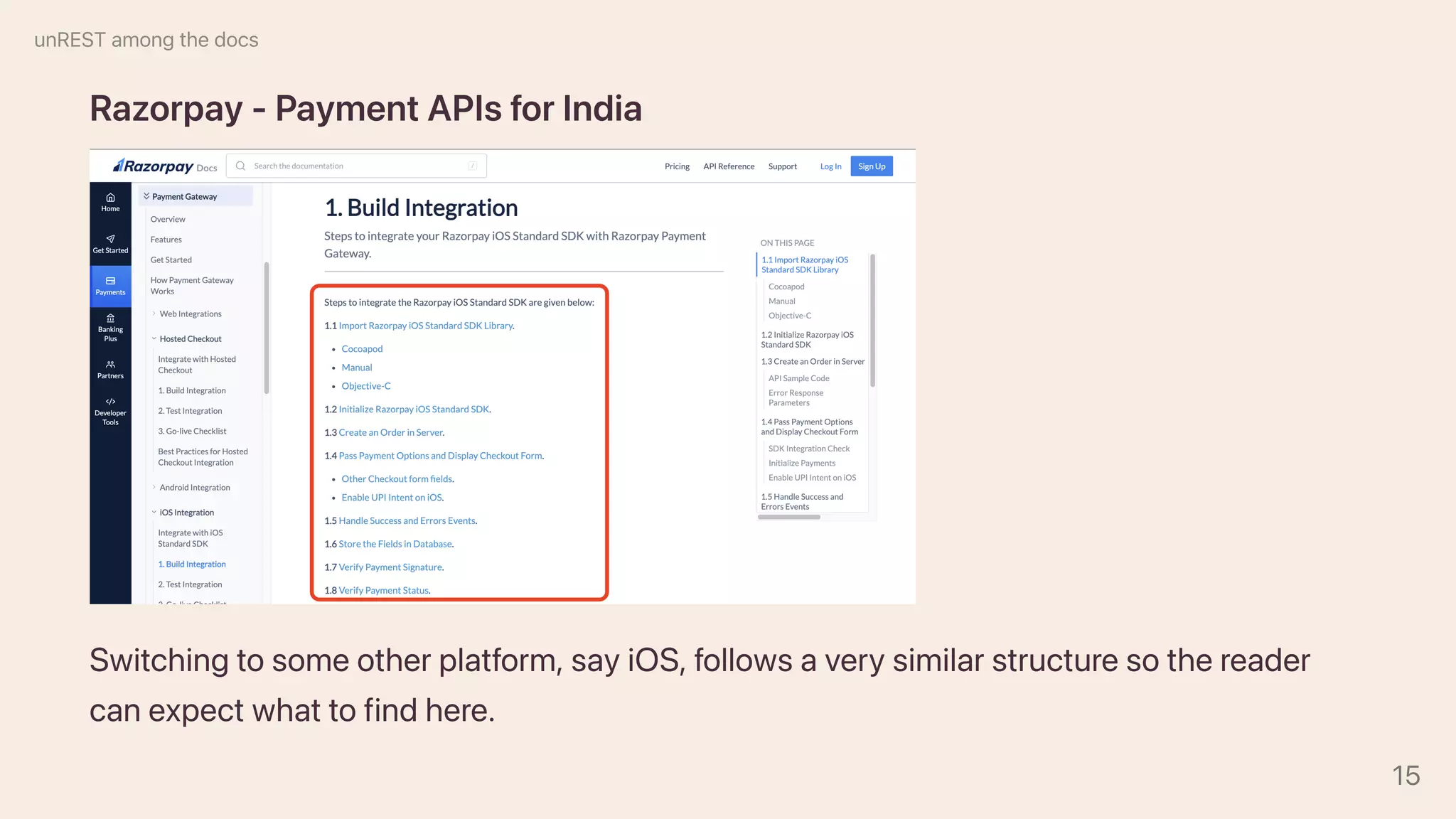Collapse the Payment Gateway section
1456x819 pixels.
196,196
